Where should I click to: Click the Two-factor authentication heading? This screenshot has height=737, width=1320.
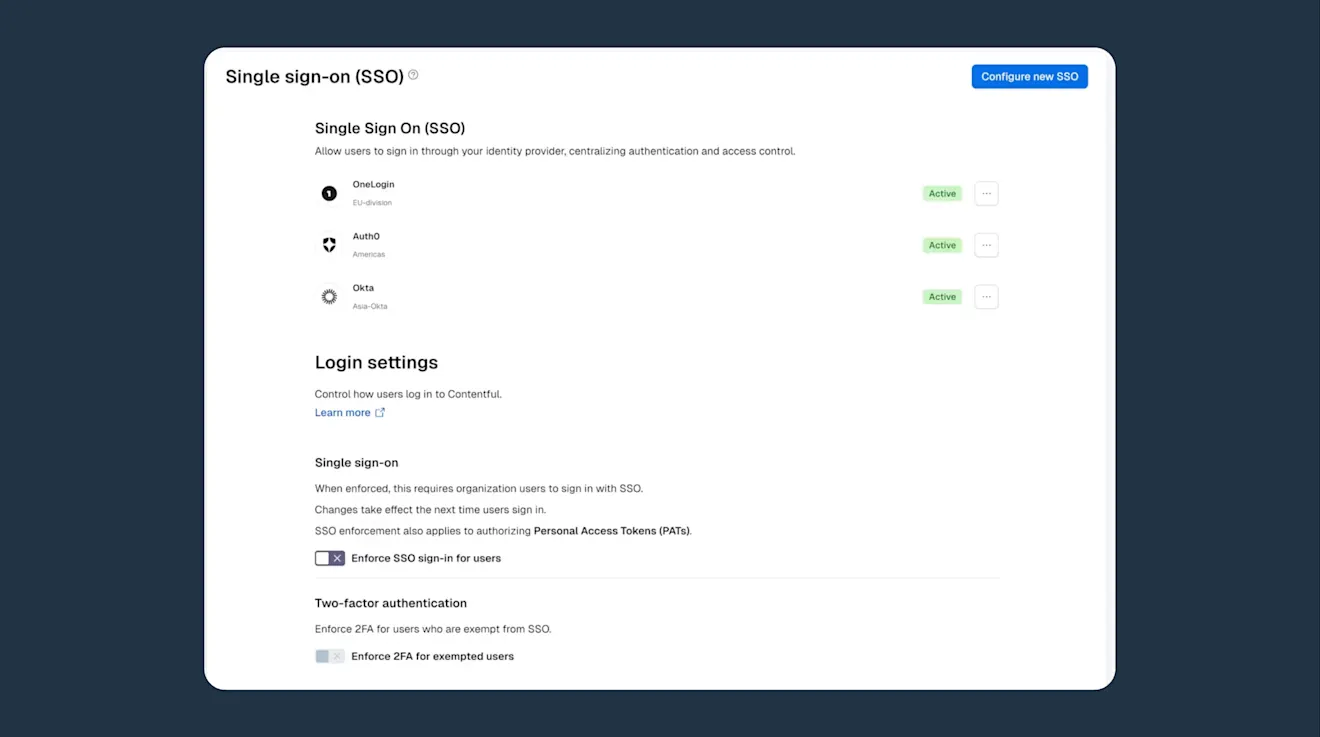coord(391,603)
